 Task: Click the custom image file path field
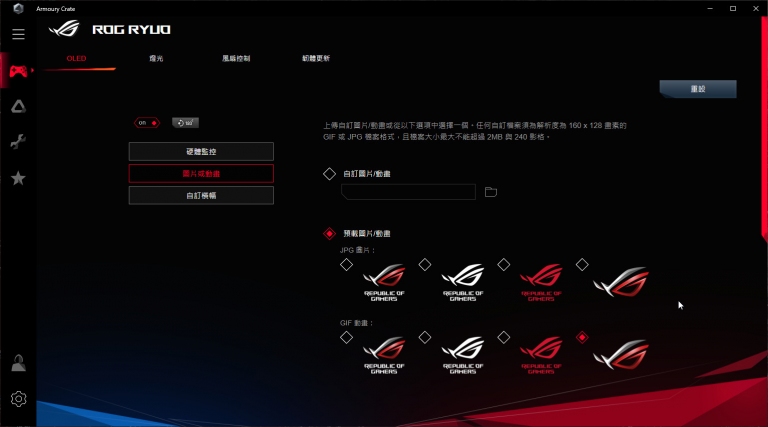pyautogui.click(x=408, y=192)
